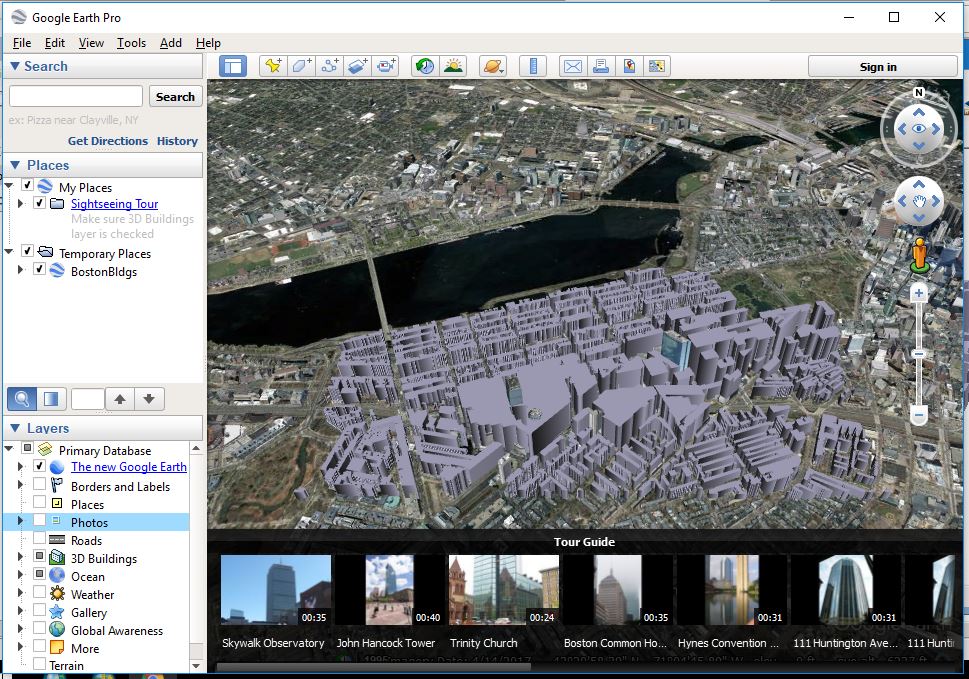Screen dimensions: 969x679
Task: Expand the 3D Buildings layer arrow
Action: 20,557
